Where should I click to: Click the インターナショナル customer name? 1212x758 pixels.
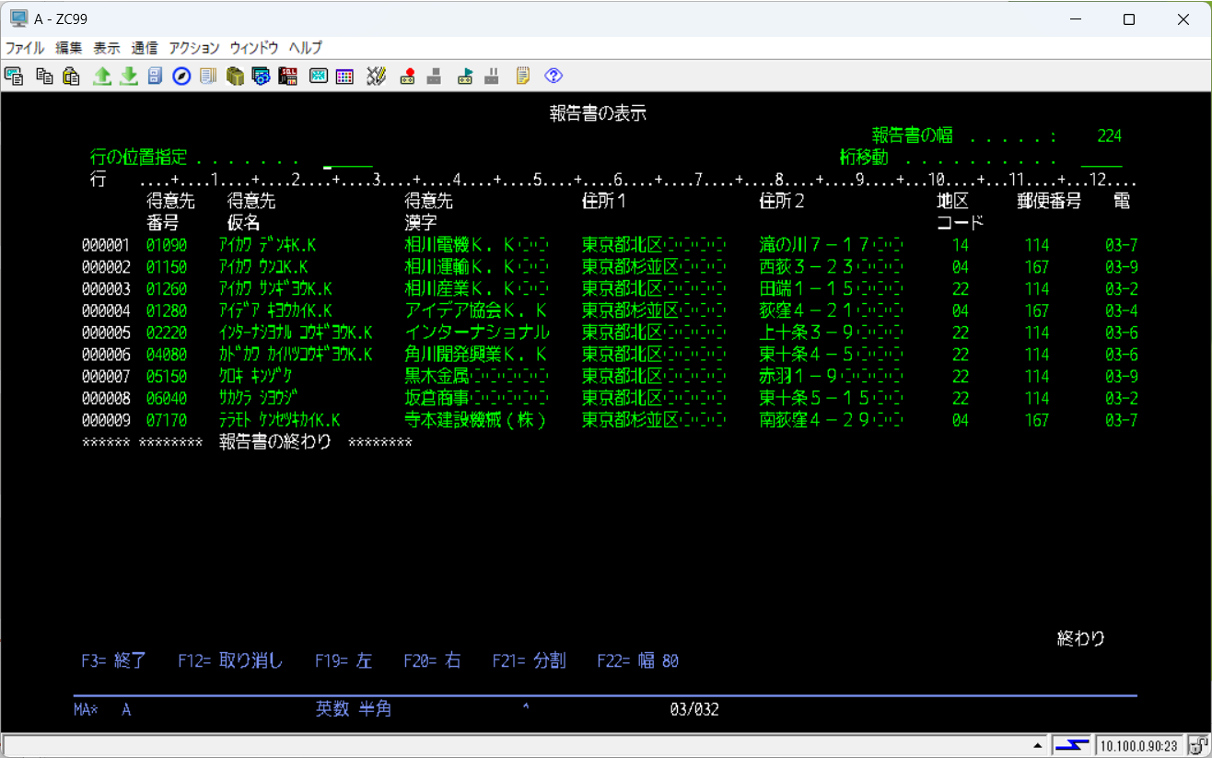coord(477,333)
